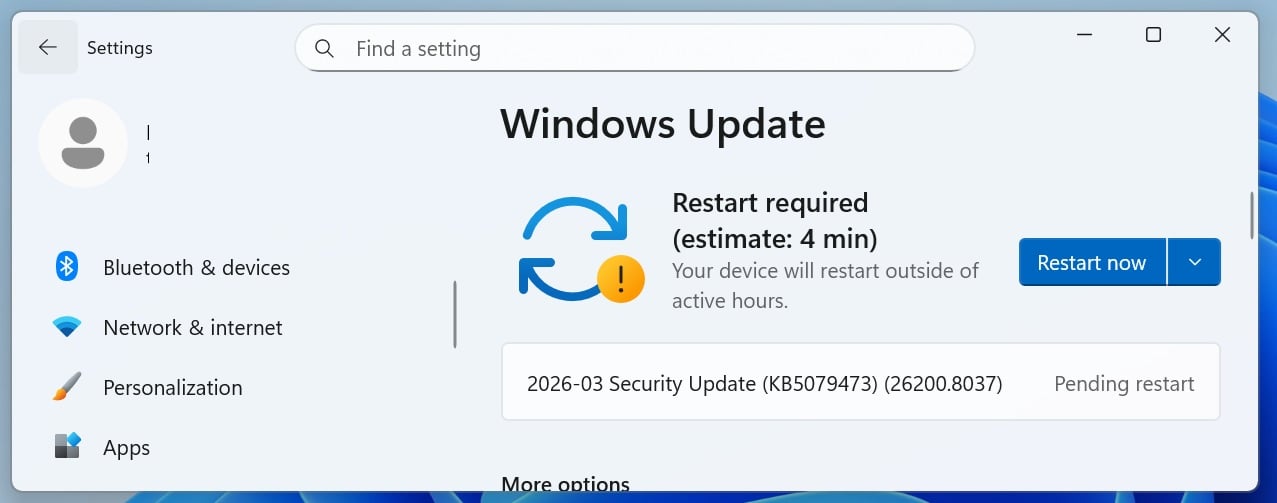Click the main page vertical scrollbar
Image resolution: width=1277 pixels, height=503 pixels.
coord(1251,214)
